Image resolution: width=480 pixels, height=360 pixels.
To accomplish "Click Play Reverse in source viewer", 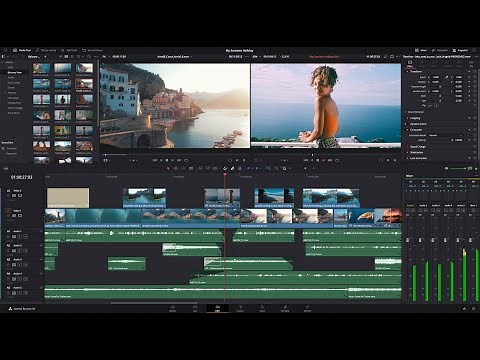I will [161, 160].
